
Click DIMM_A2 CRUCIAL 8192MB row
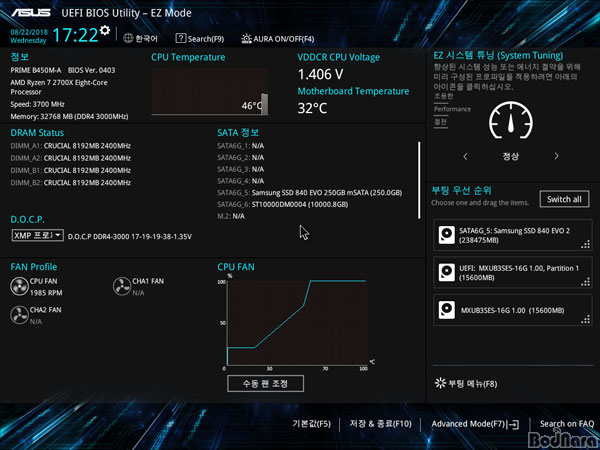coord(71,158)
